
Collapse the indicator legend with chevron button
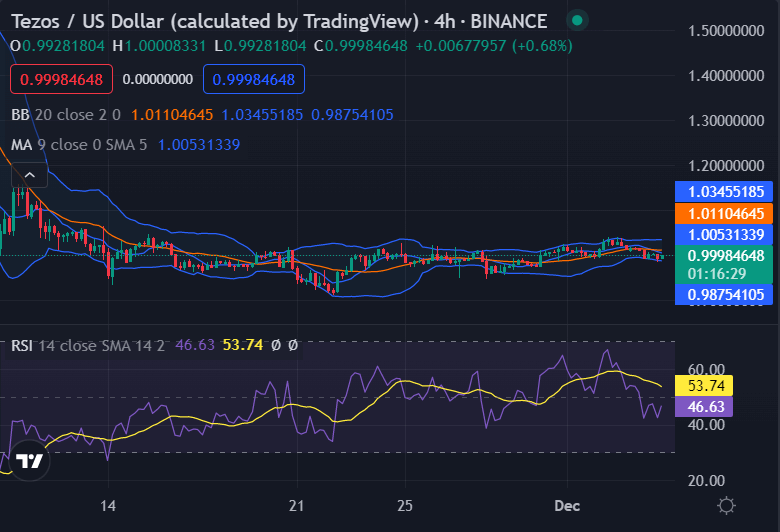tap(29, 175)
